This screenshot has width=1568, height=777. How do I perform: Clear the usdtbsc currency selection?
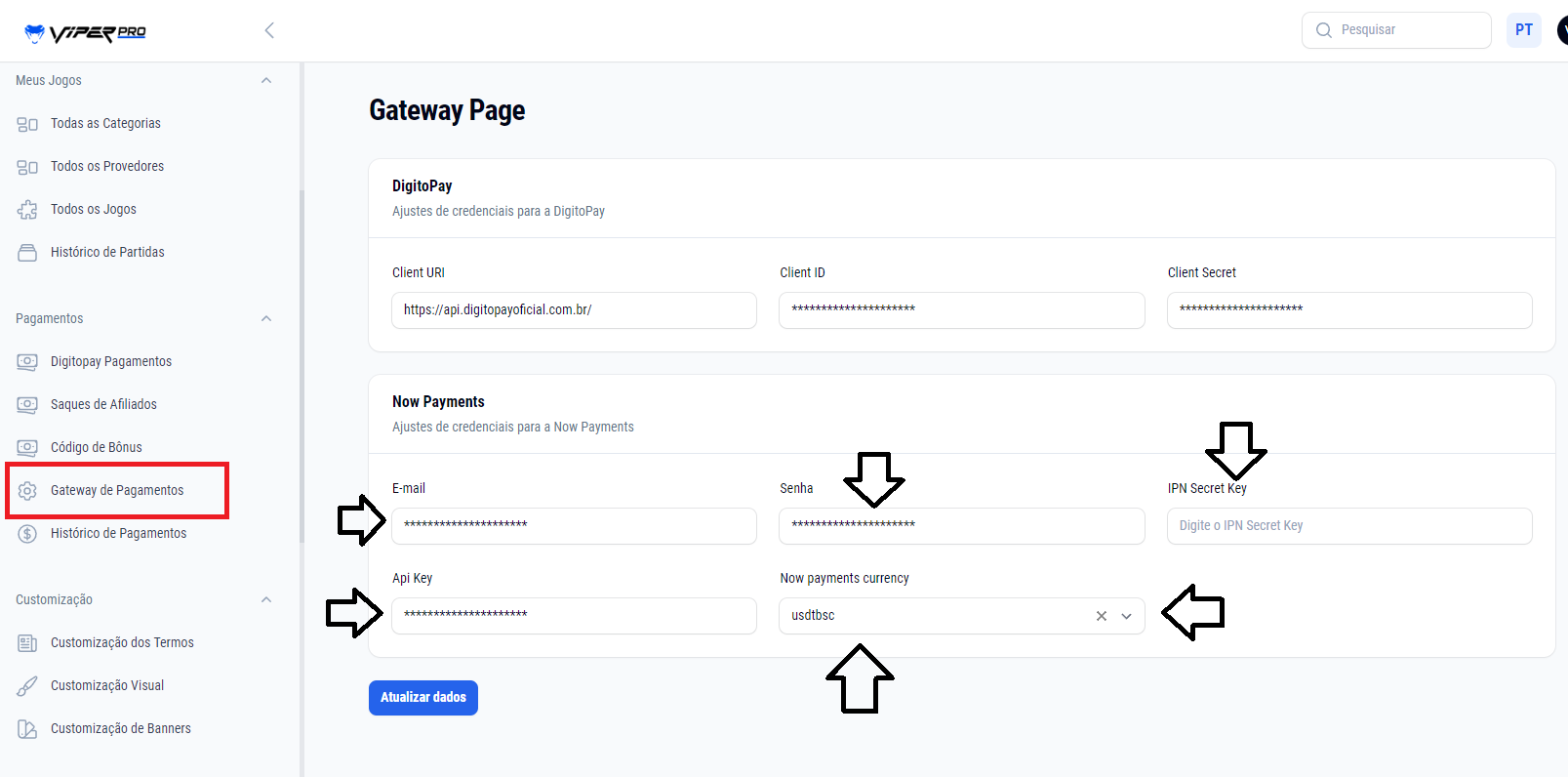[x=1101, y=616]
